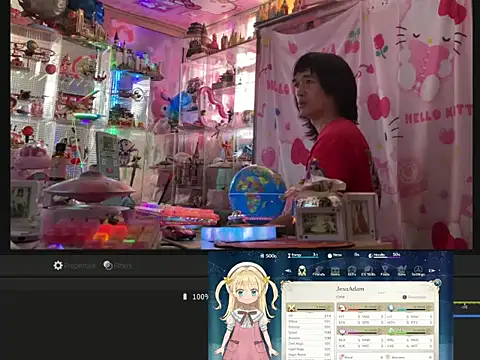Open the Filters dialog for the source

pyautogui.click(x=117, y=266)
